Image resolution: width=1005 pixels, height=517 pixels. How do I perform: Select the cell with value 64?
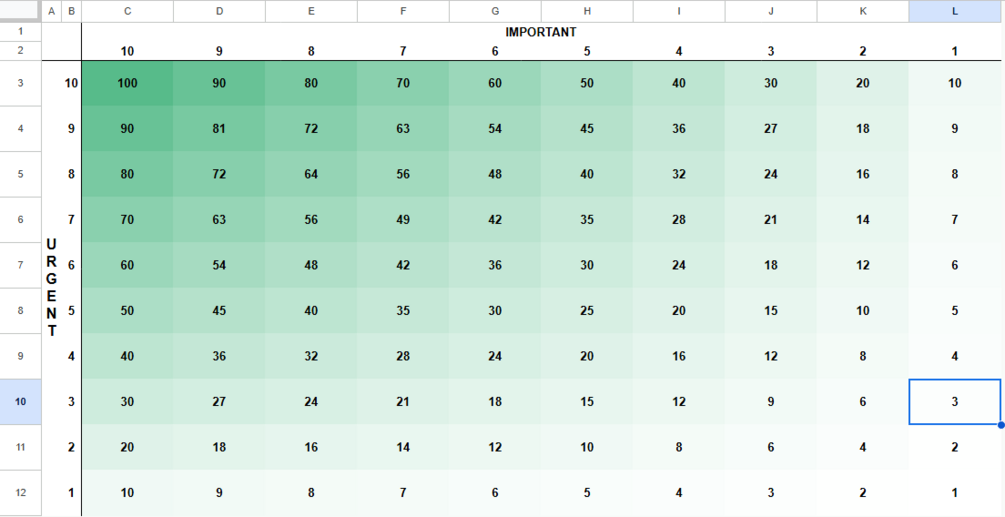(311, 174)
